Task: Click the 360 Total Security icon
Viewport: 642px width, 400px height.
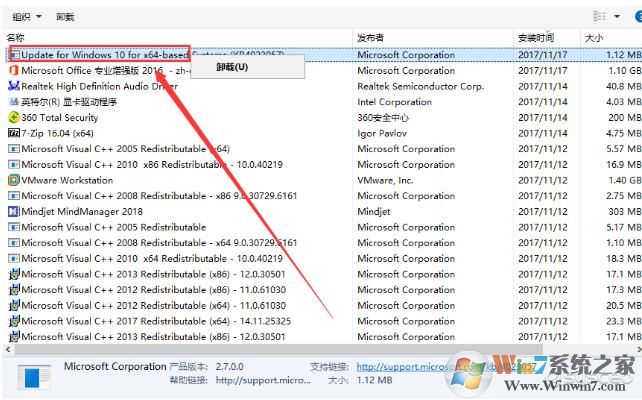Action: 14,118
